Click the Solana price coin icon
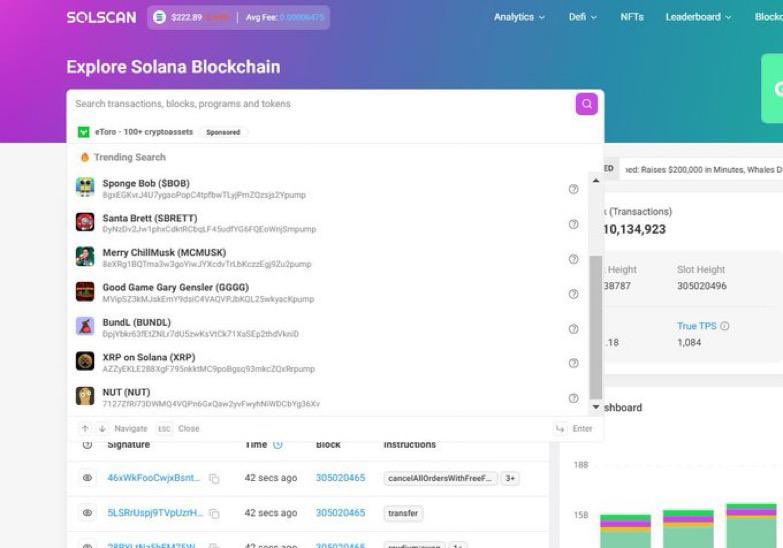The width and height of the screenshot is (783, 548). [159, 17]
